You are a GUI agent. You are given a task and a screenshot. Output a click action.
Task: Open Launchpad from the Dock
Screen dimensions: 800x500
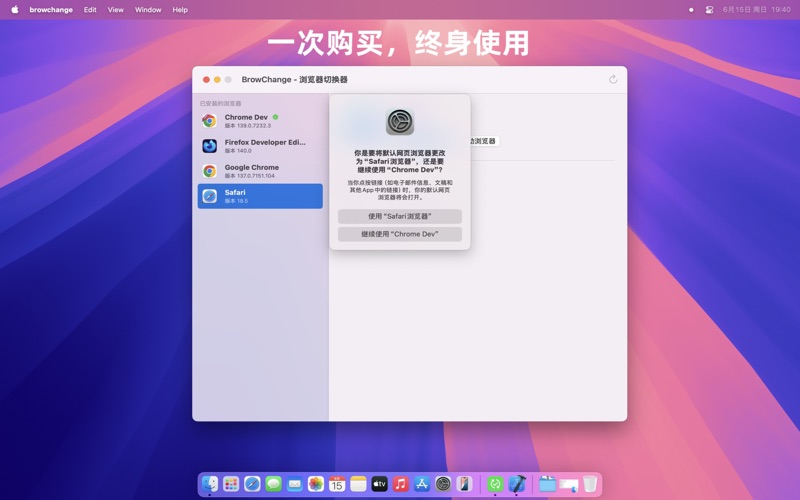[x=231, y=484]
